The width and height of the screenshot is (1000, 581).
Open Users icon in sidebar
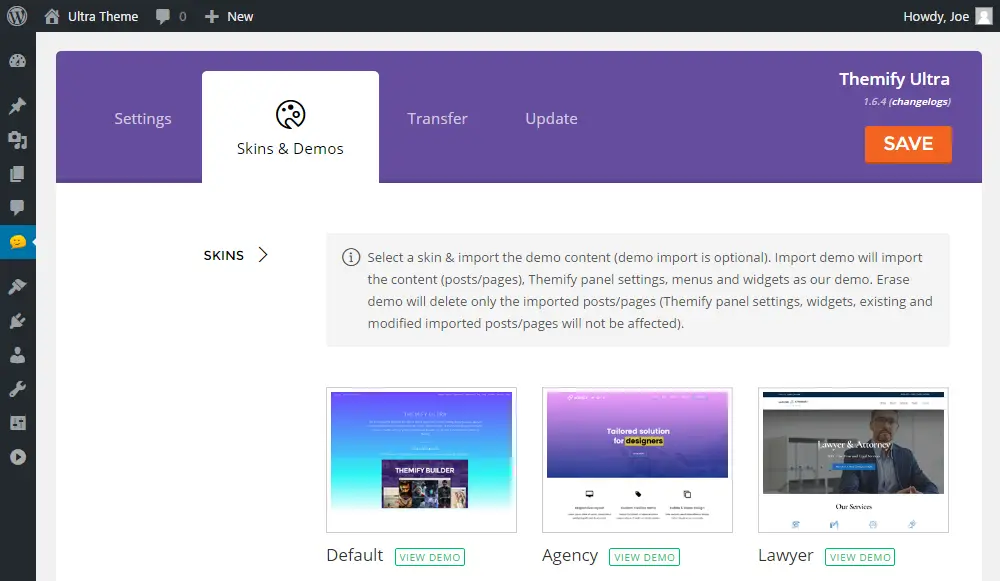point(17,355)
